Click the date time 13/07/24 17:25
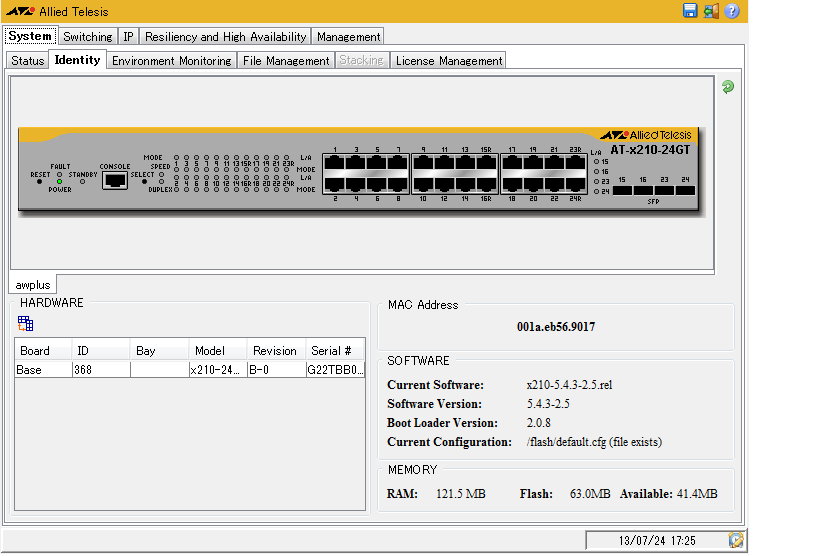819x556 pixels. click(657, 540)
